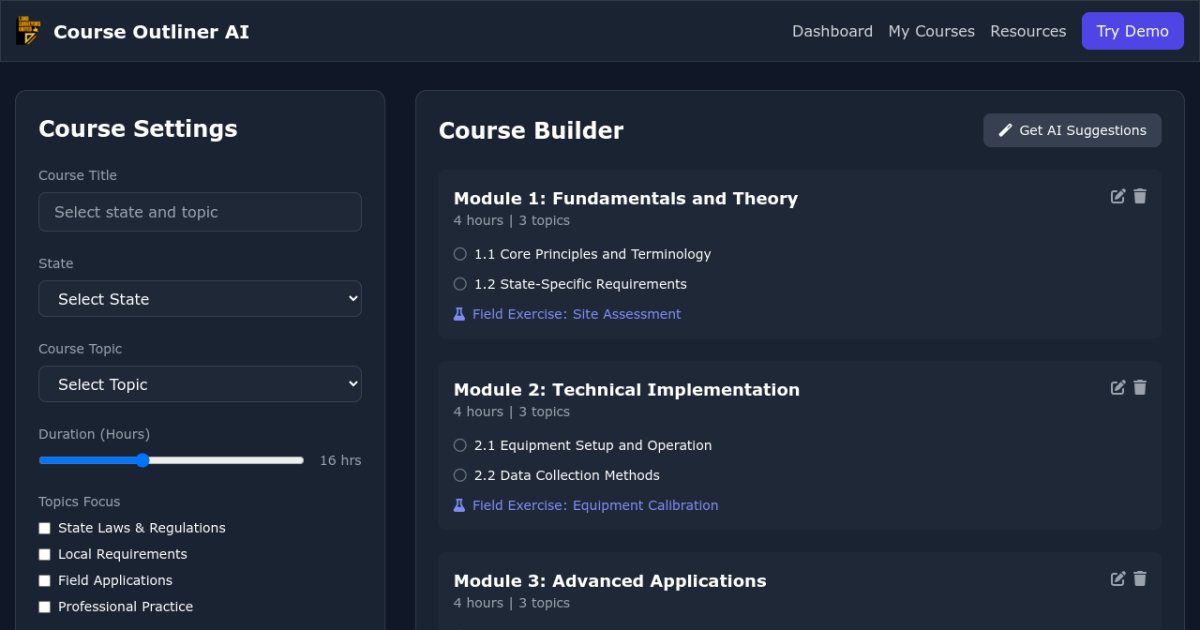This screenshot has height=630, width=1200.
Task: Edit Module 1: Fundamentals and Theory
Action: [1118, 196]
